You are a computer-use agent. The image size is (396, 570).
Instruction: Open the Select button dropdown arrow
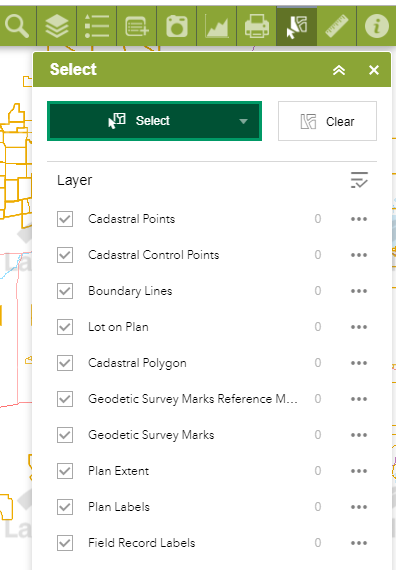[x=243, y=121]
